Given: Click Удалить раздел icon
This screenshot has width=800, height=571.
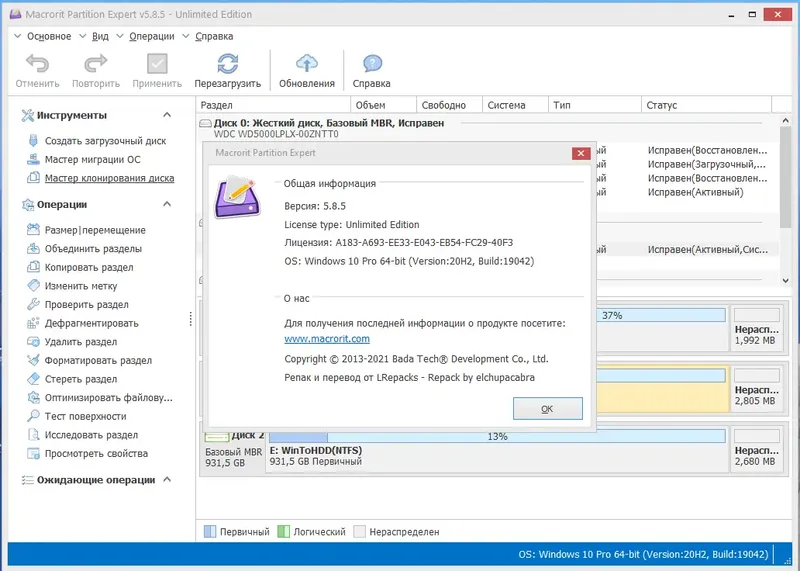Looking at the screenshot, I should (33, 341).
